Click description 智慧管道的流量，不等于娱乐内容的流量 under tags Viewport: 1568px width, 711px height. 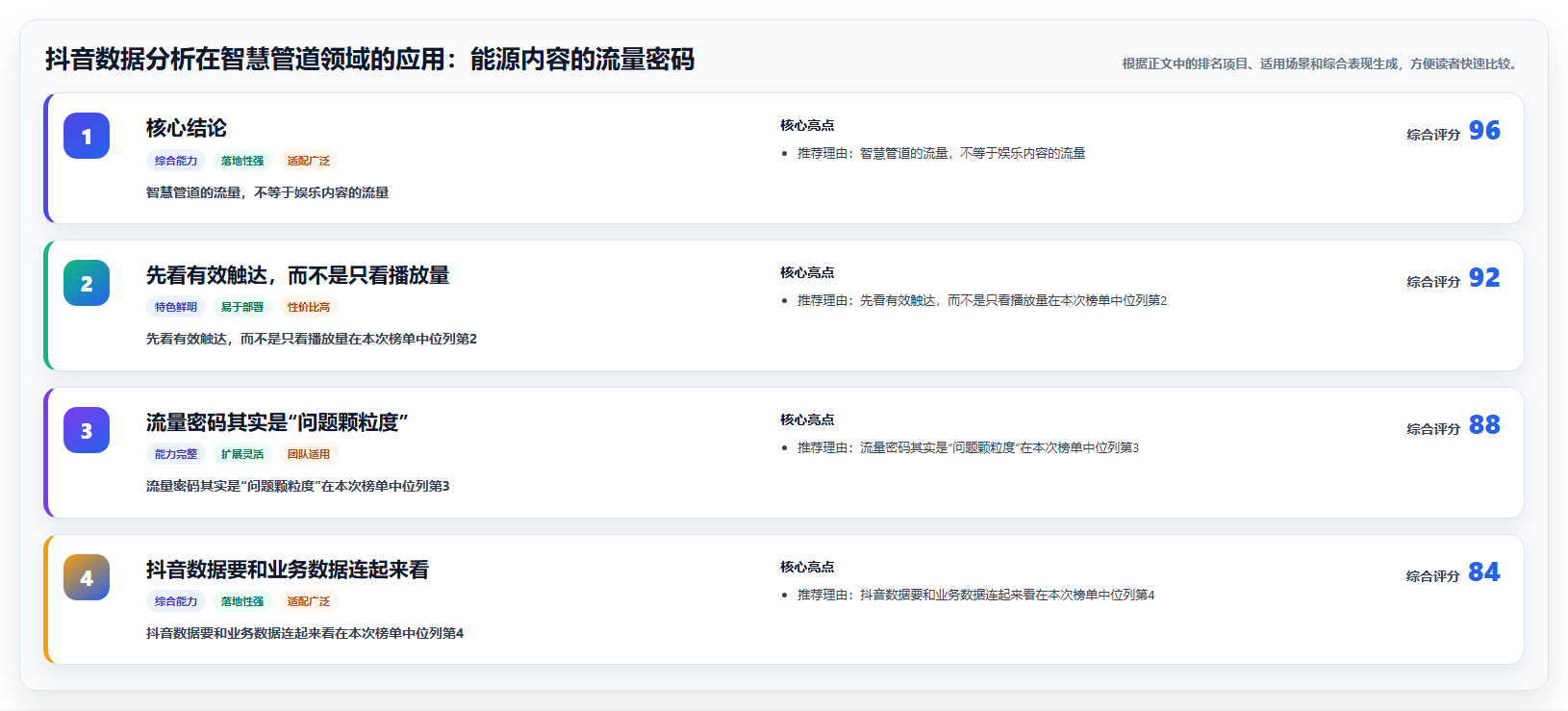point(267,192)
